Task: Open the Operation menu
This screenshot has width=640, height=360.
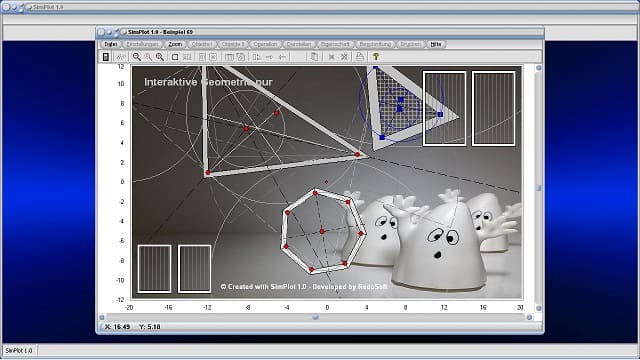Action: [x=265, y=44]
